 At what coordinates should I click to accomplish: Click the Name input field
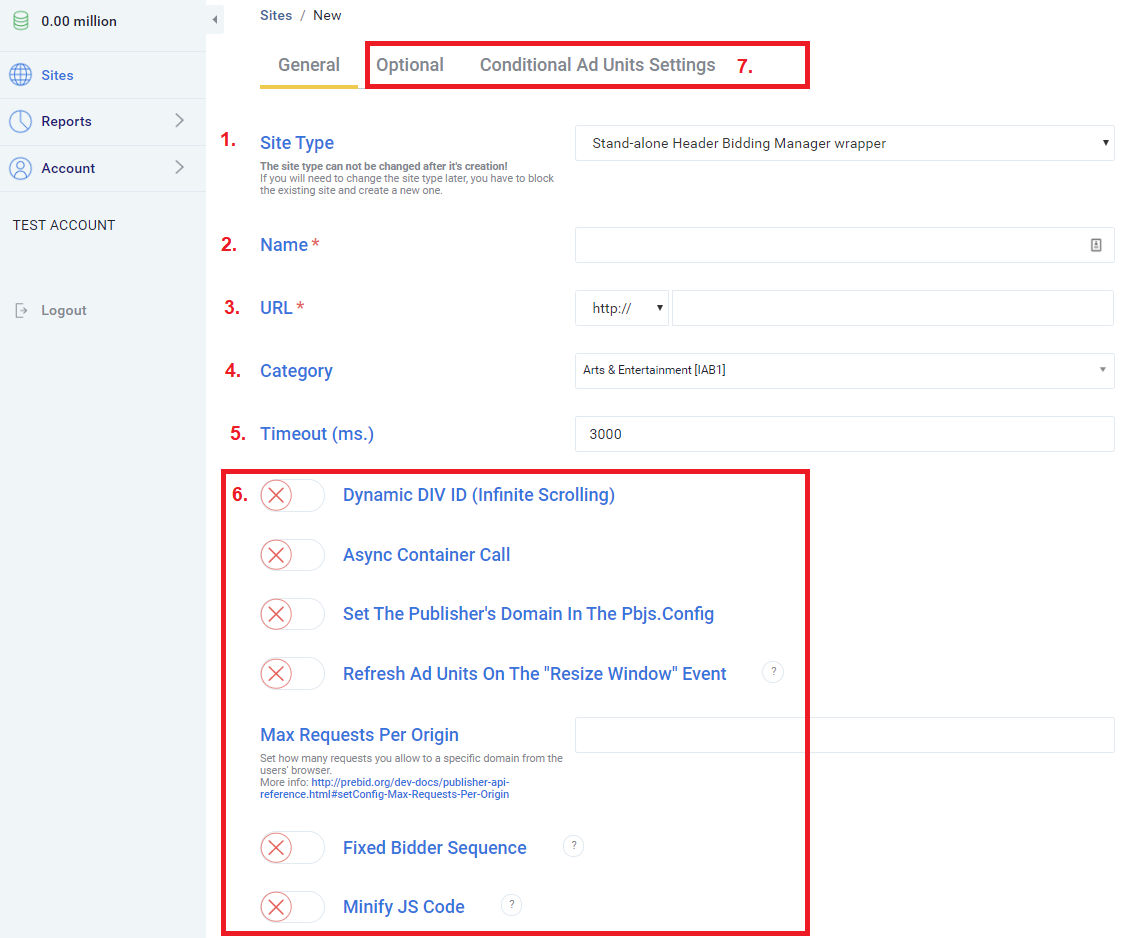[830, 245]
